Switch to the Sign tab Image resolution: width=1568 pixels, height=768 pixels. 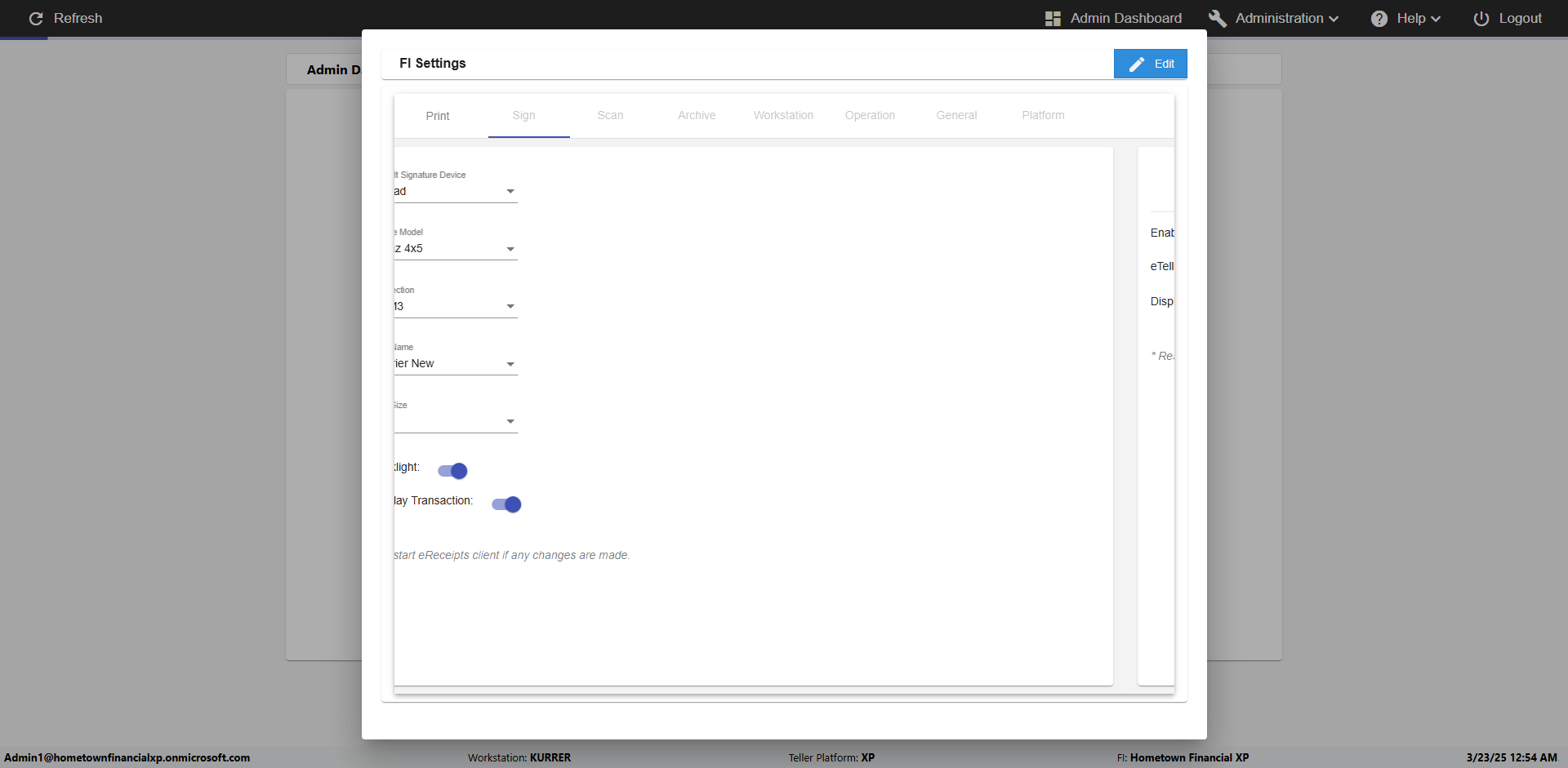coord(524,116)
